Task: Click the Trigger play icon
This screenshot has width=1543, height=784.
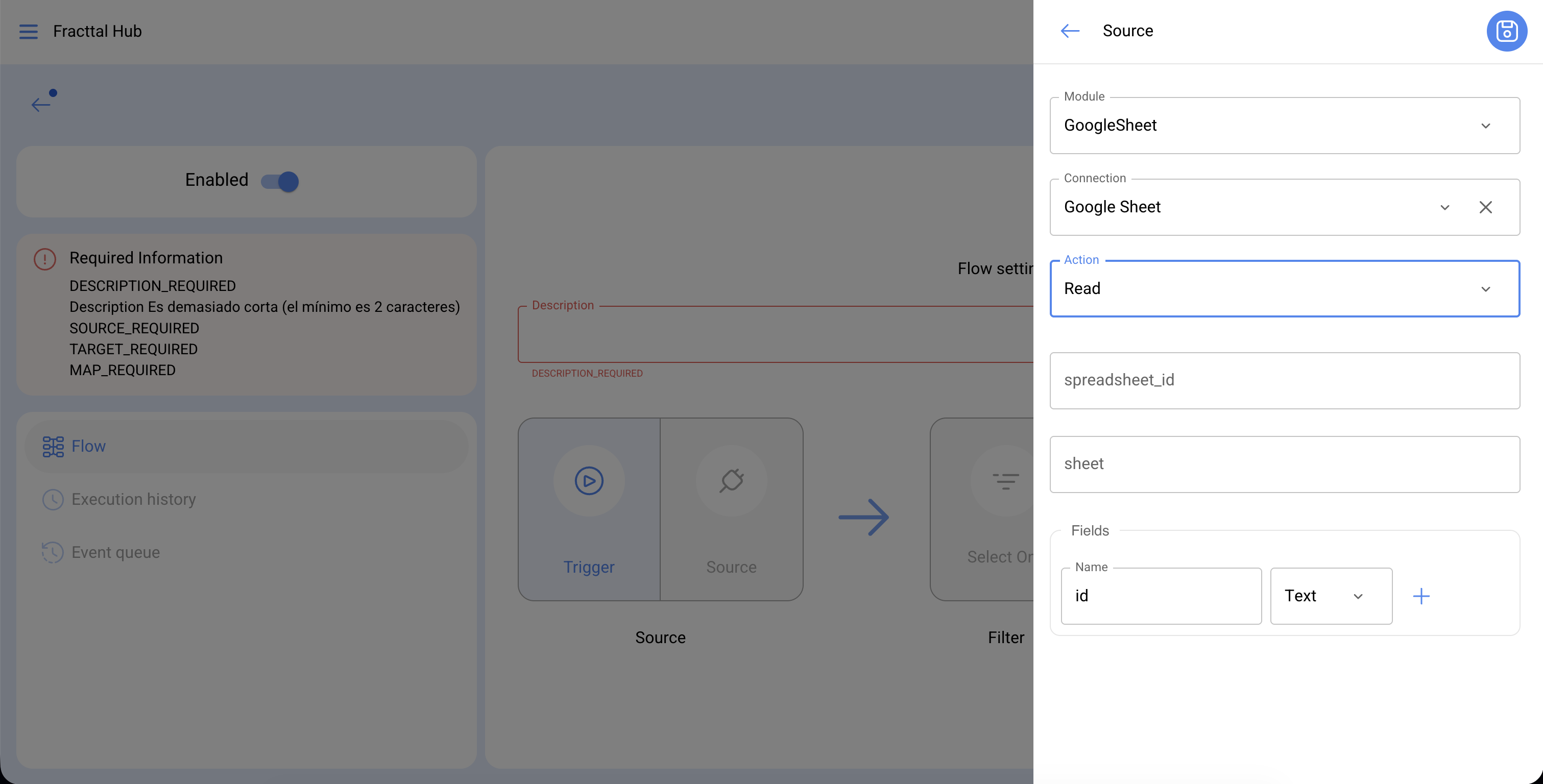Action: coord(588,481)
